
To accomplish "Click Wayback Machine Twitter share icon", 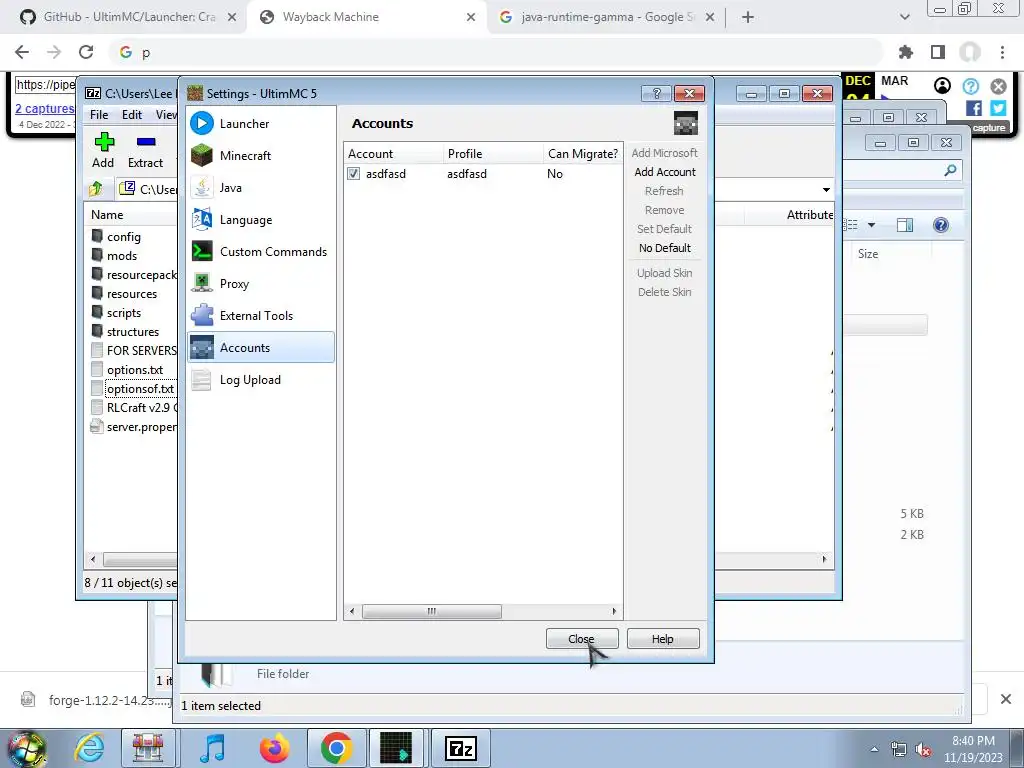I will [x=998, y=108].
